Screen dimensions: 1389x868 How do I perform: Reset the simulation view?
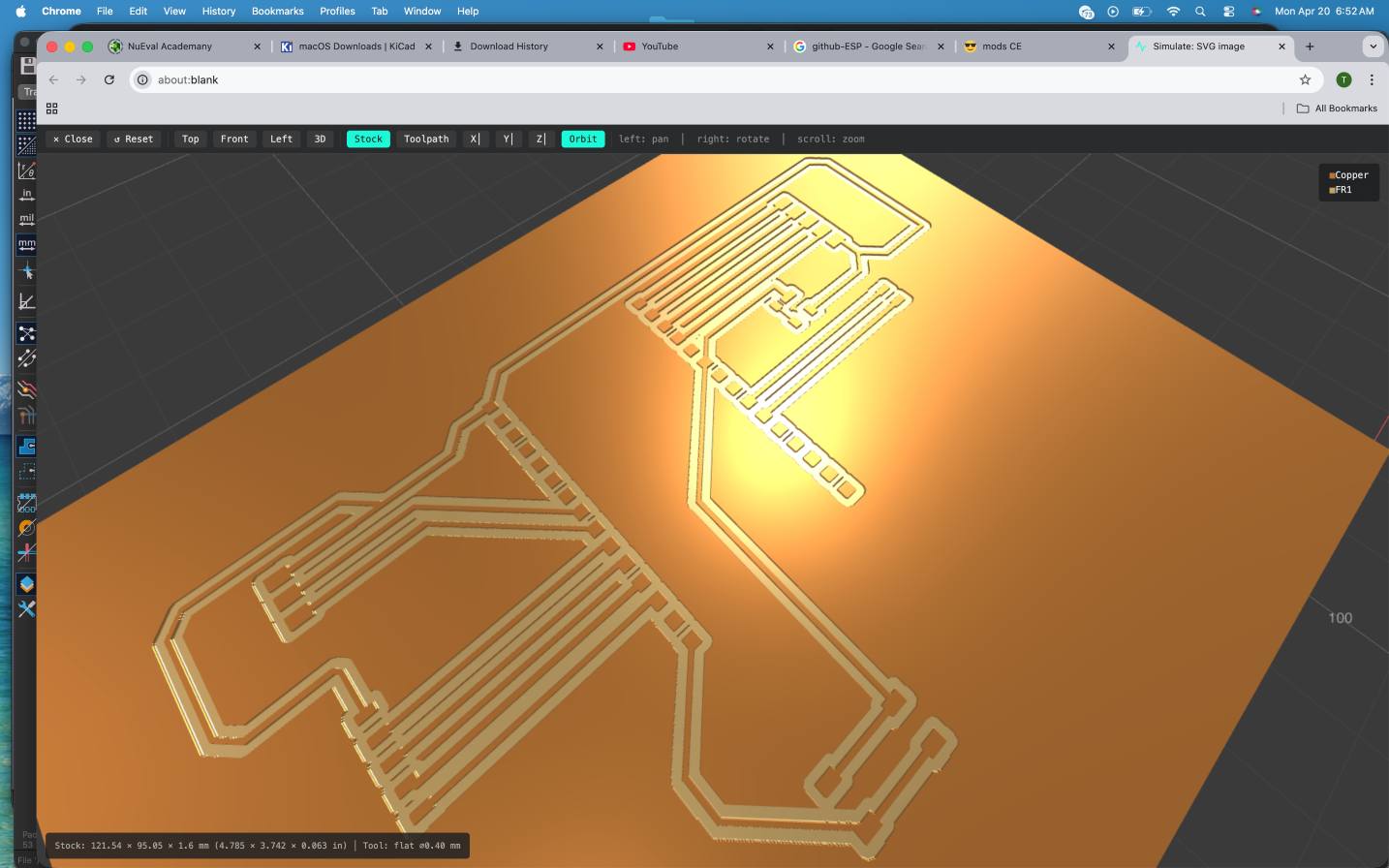(x=134, y=139)
